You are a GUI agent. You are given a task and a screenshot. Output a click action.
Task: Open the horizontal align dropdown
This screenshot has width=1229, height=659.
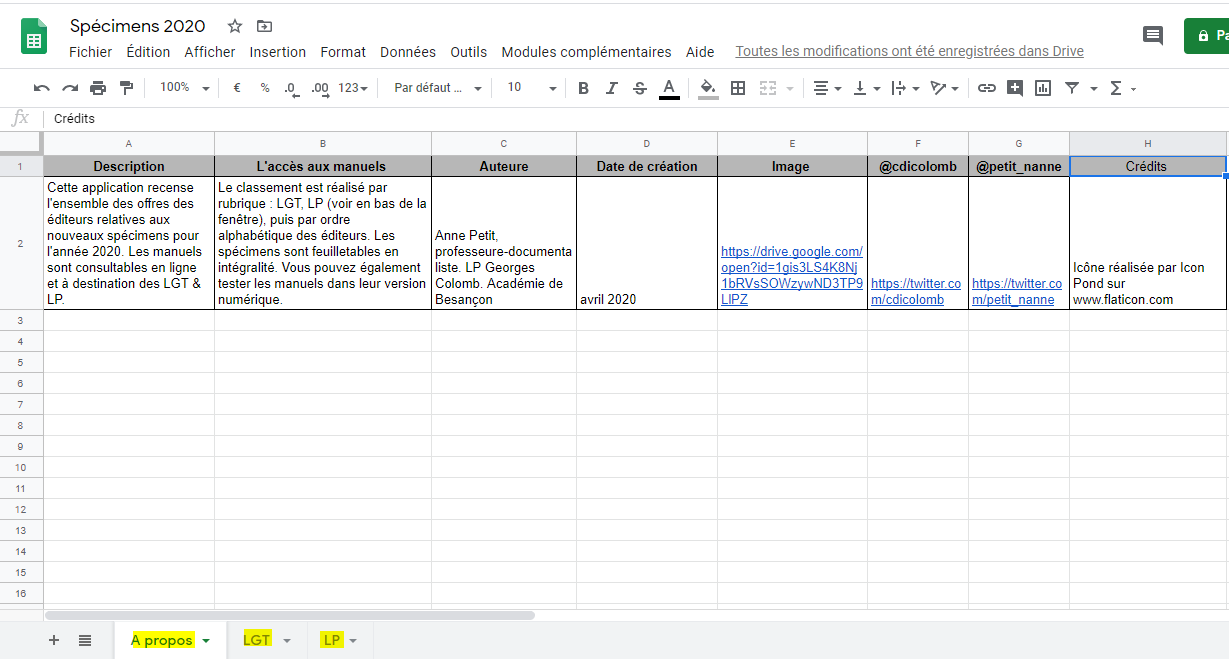point(827,88)
